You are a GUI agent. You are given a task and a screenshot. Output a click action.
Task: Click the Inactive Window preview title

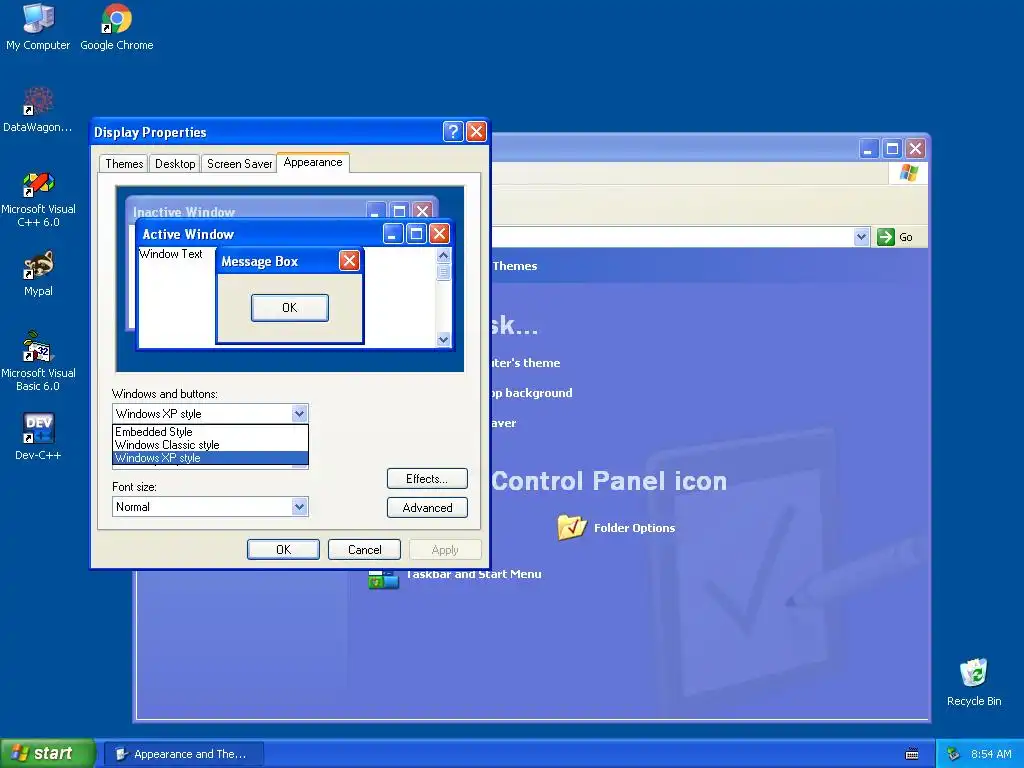pyautogui.click(x=184, y=212)
